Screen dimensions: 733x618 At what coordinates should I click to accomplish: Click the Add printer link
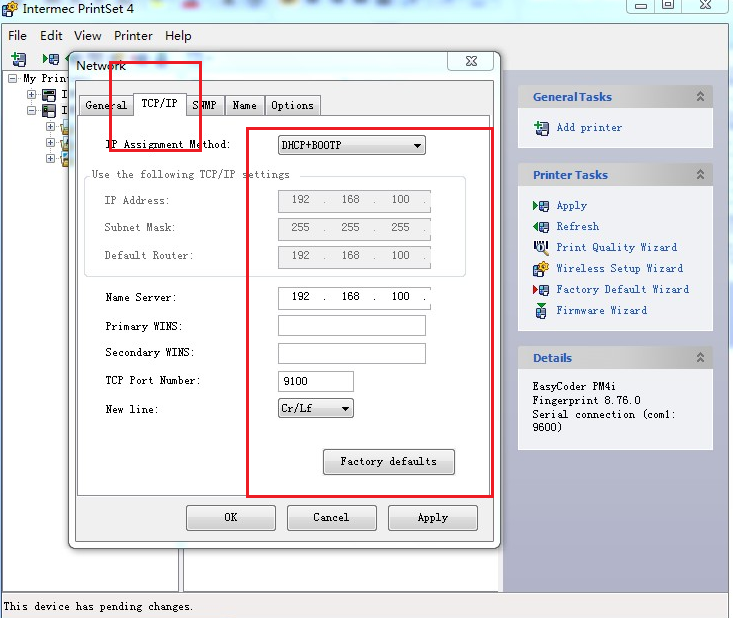pos(589,128)
